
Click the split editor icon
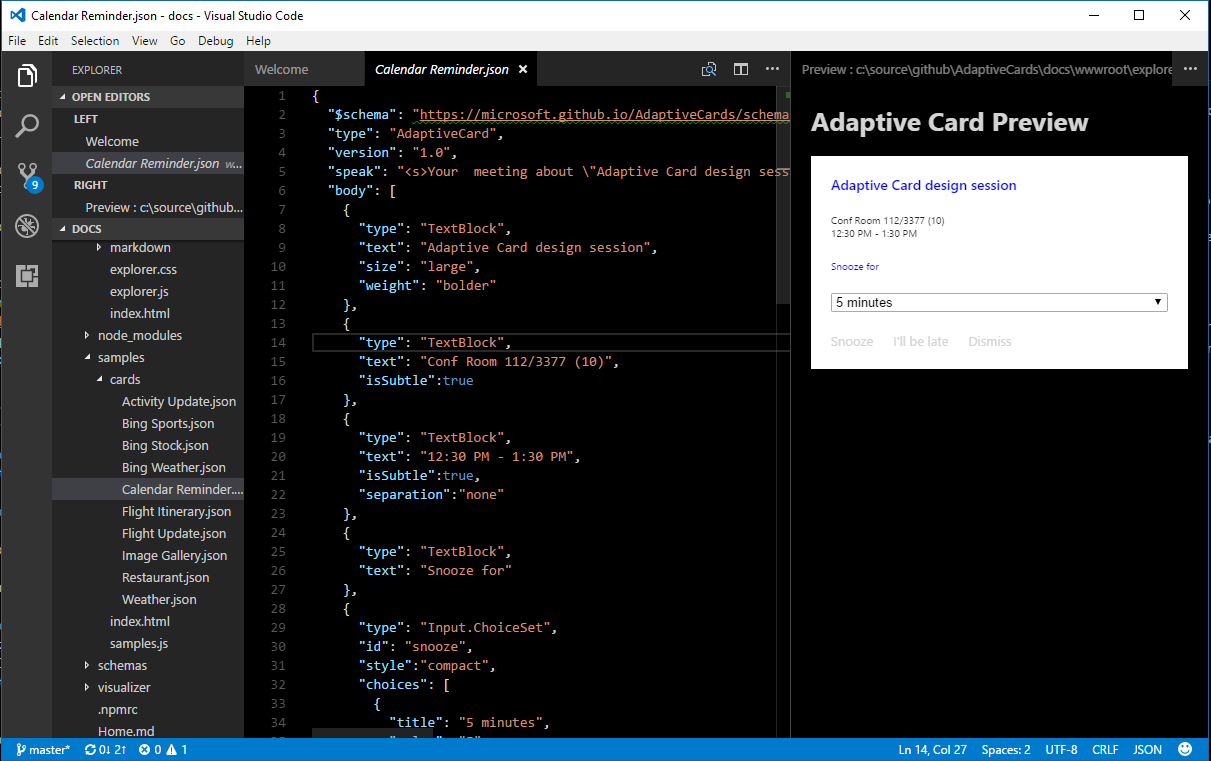click(741, 70)
